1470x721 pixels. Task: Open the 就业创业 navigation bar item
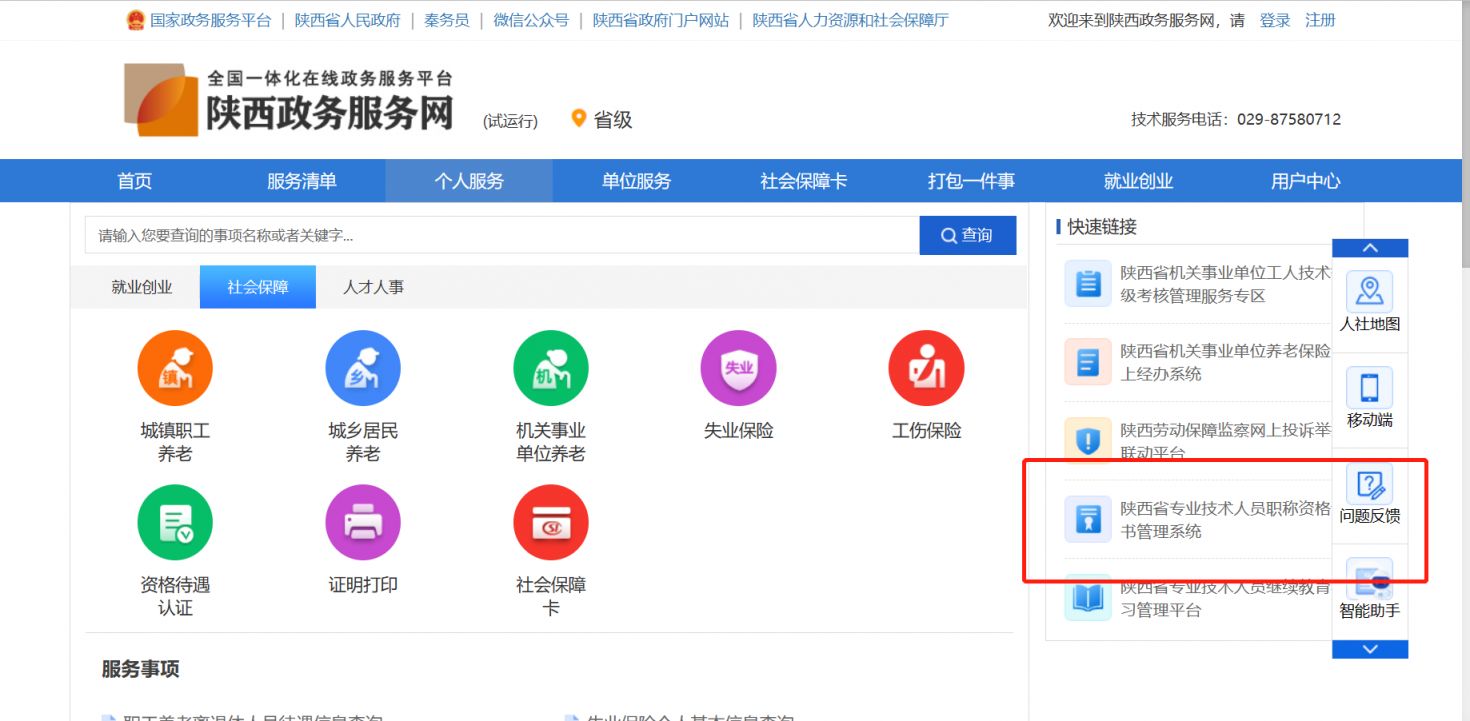click(x=1138, y=181)
